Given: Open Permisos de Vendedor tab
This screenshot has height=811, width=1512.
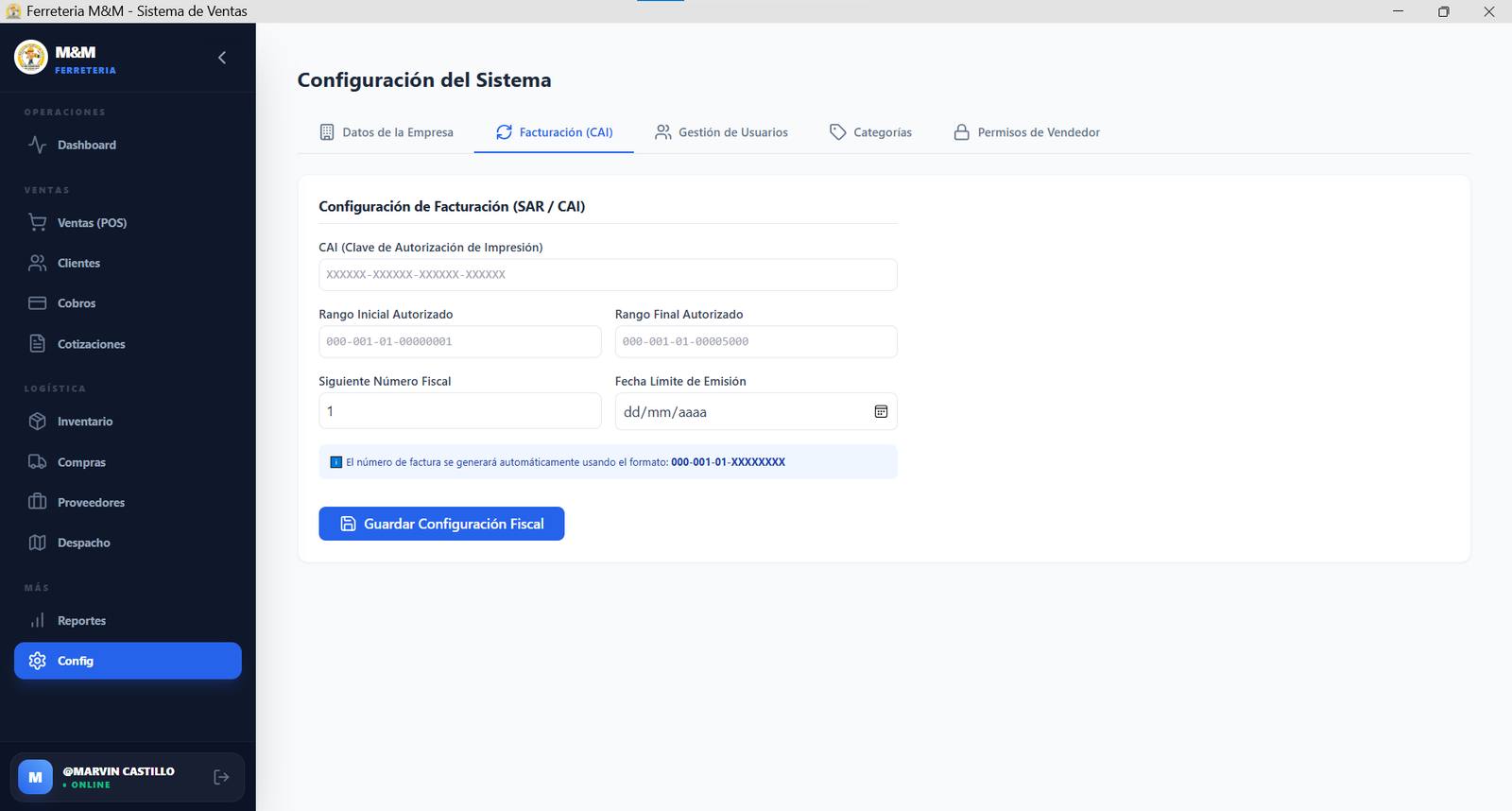Looking at the screenshot, I should coord(1027,132).
